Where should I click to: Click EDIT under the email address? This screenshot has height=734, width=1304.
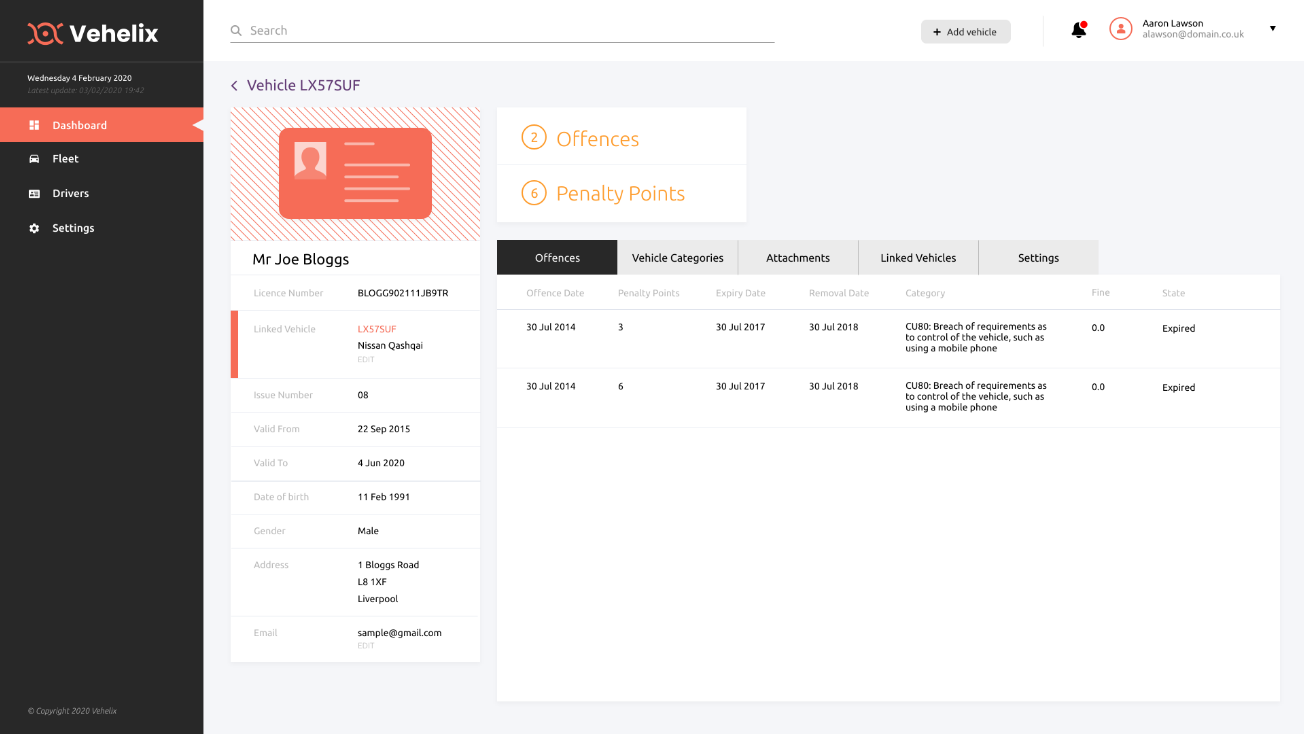(366, 646)
